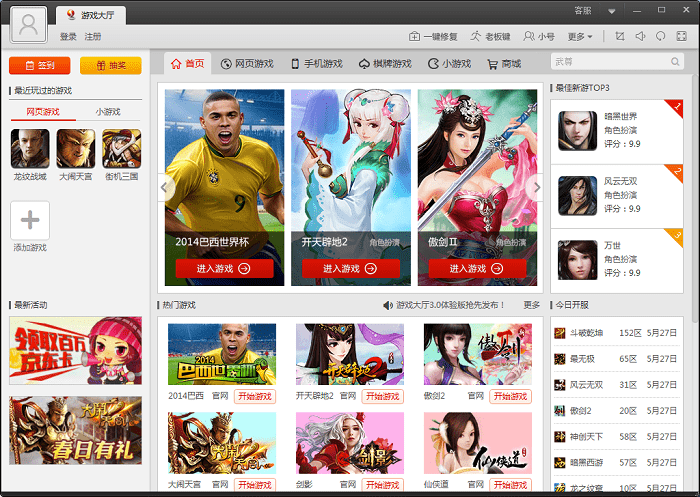
Task: Select 小游戏 under recently played games
Action: click(x=108, y=112)
